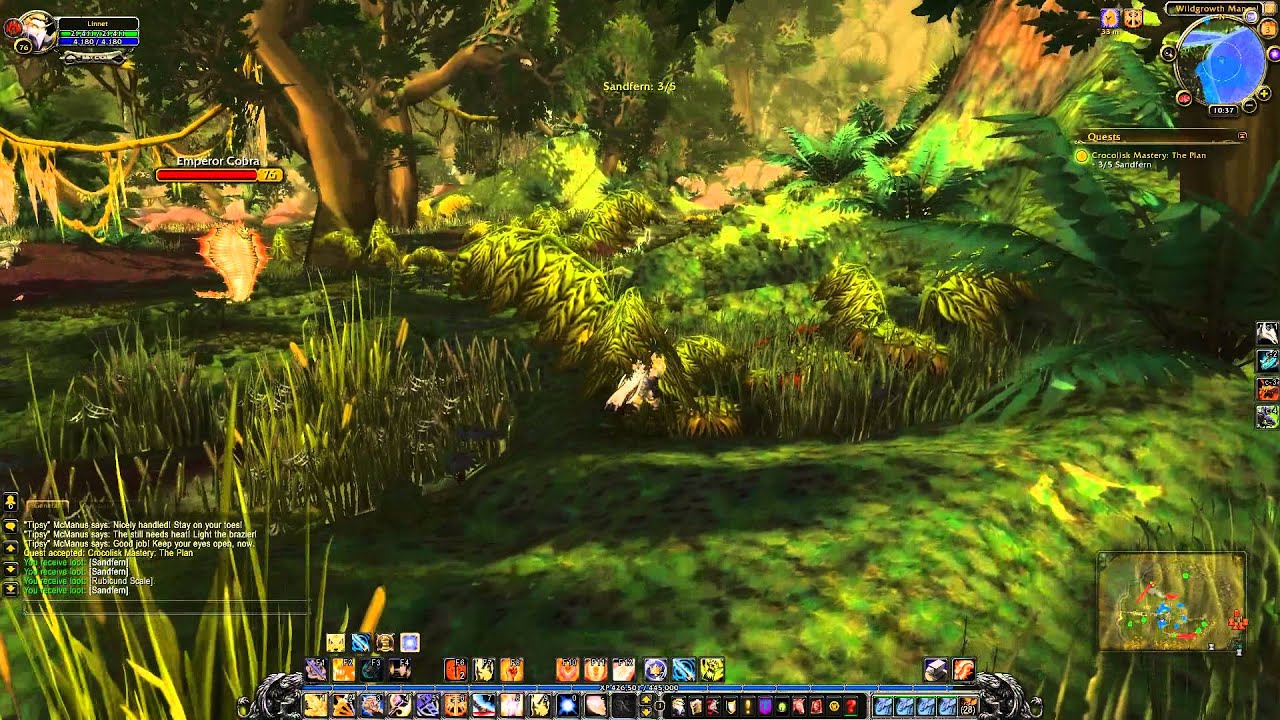1280x720 pixels.
Task: Click Linnet's blue mana bar showing 4,180
Action: coord(98,42)
